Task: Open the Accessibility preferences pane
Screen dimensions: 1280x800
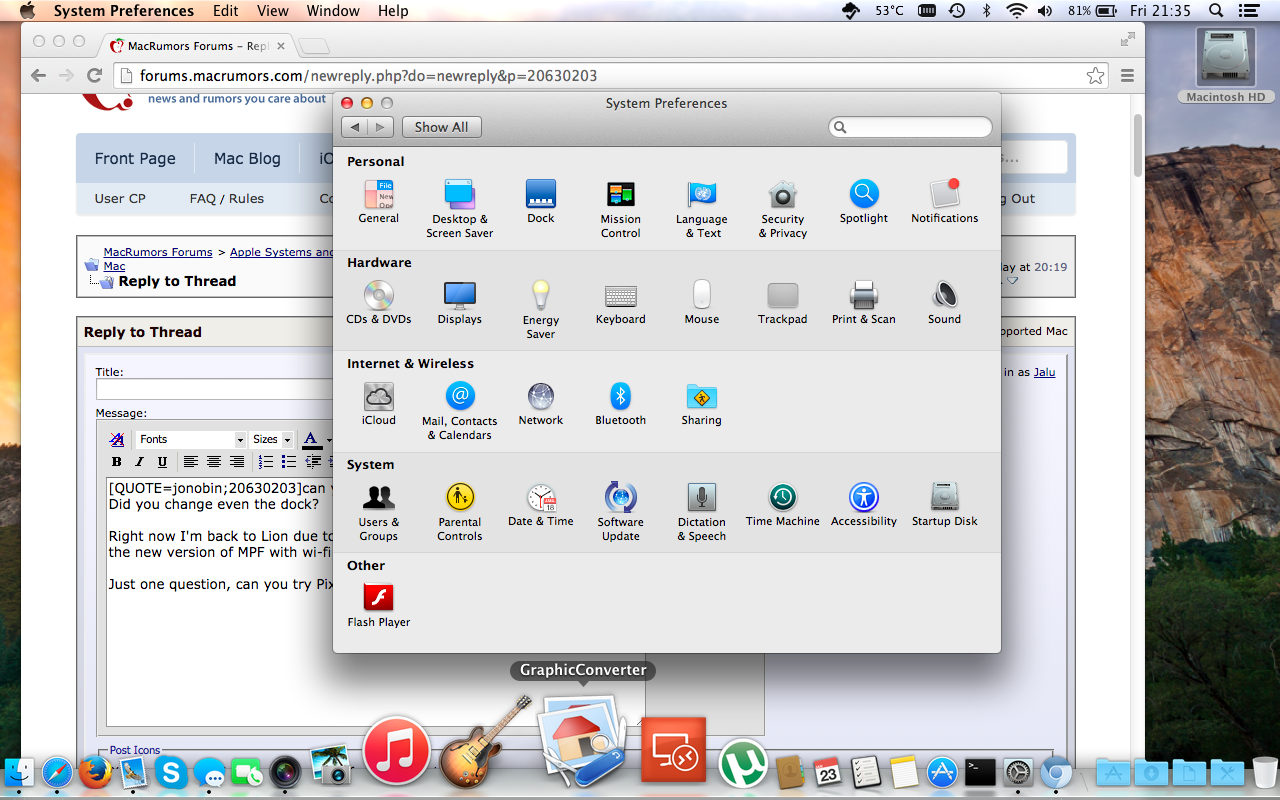Action: tap(863, 505)
